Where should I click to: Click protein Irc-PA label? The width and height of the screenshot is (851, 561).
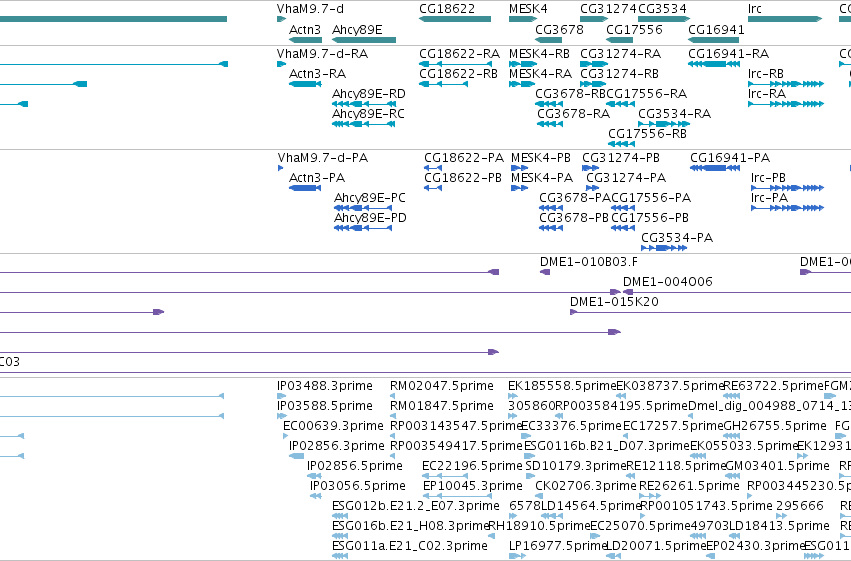click(x=769, y=197)
